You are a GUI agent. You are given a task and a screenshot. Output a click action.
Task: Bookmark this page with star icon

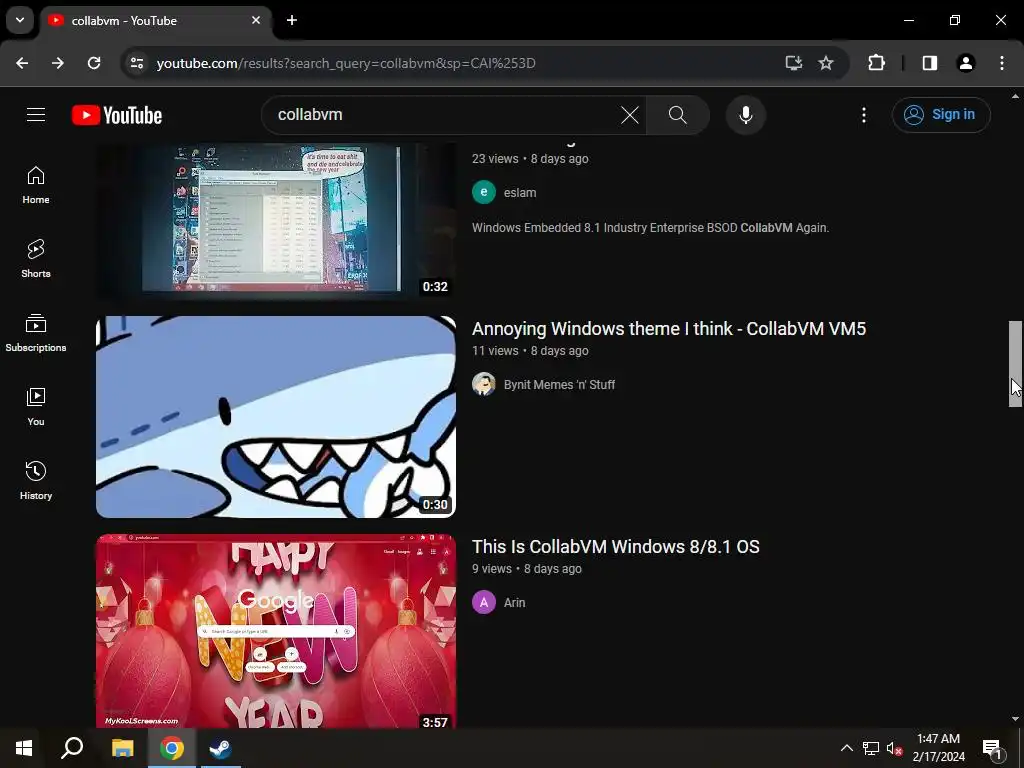point(826,63)
